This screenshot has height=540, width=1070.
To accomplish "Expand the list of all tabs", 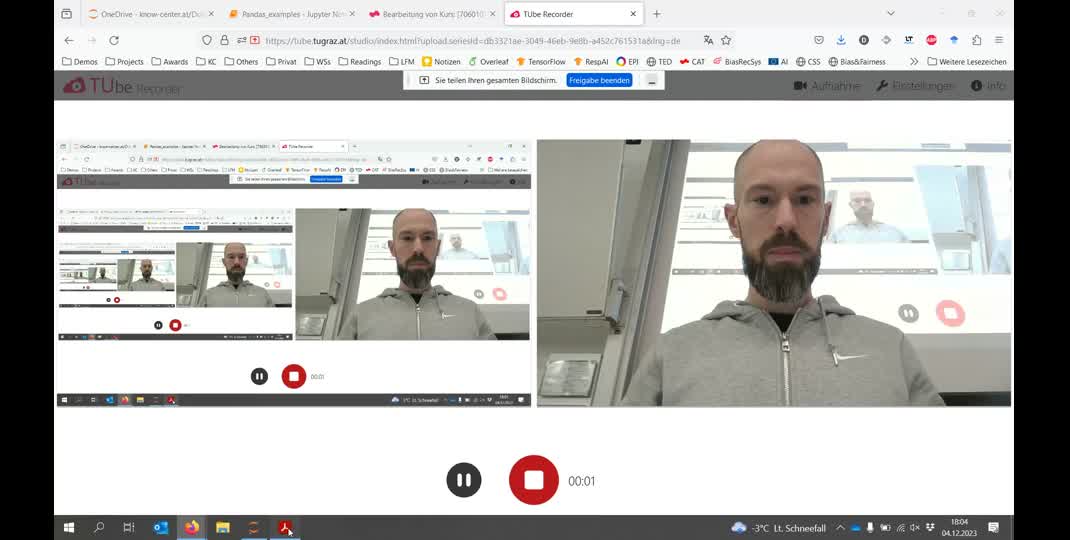I will pyautogui.click(x=890, y=14).
